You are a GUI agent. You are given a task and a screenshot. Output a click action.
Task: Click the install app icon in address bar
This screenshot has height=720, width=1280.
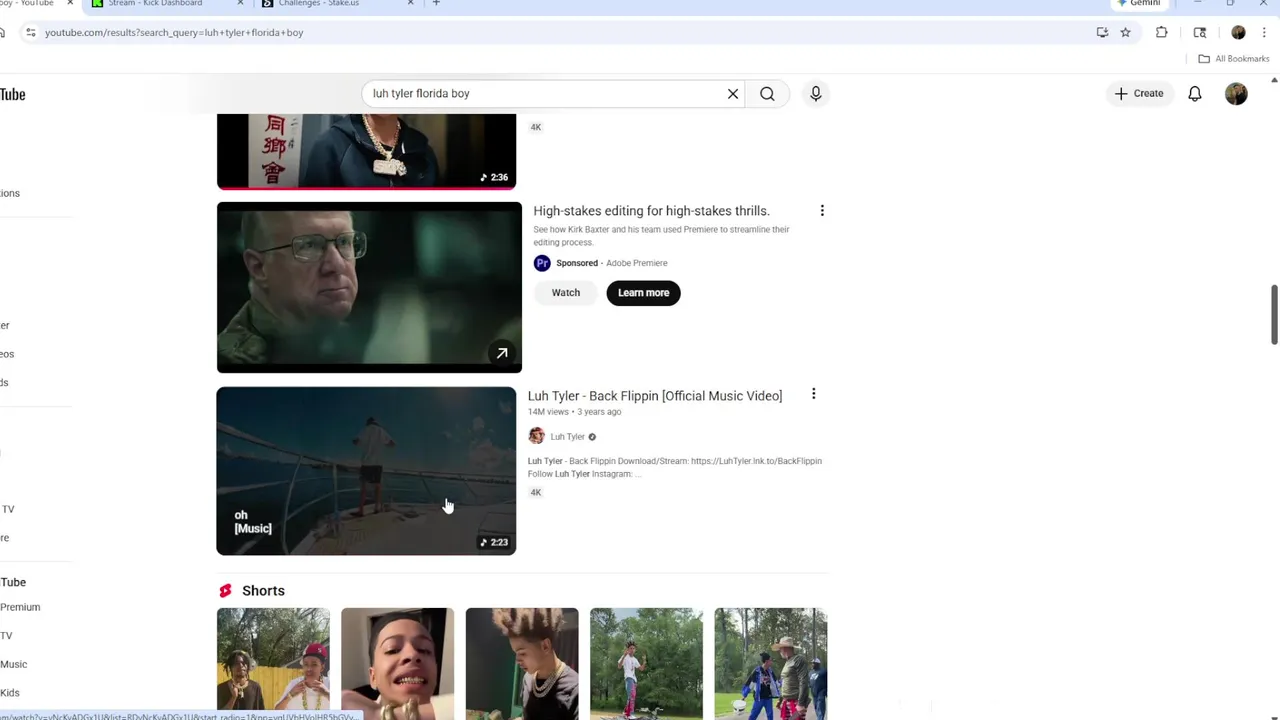tap(1102, 32)
